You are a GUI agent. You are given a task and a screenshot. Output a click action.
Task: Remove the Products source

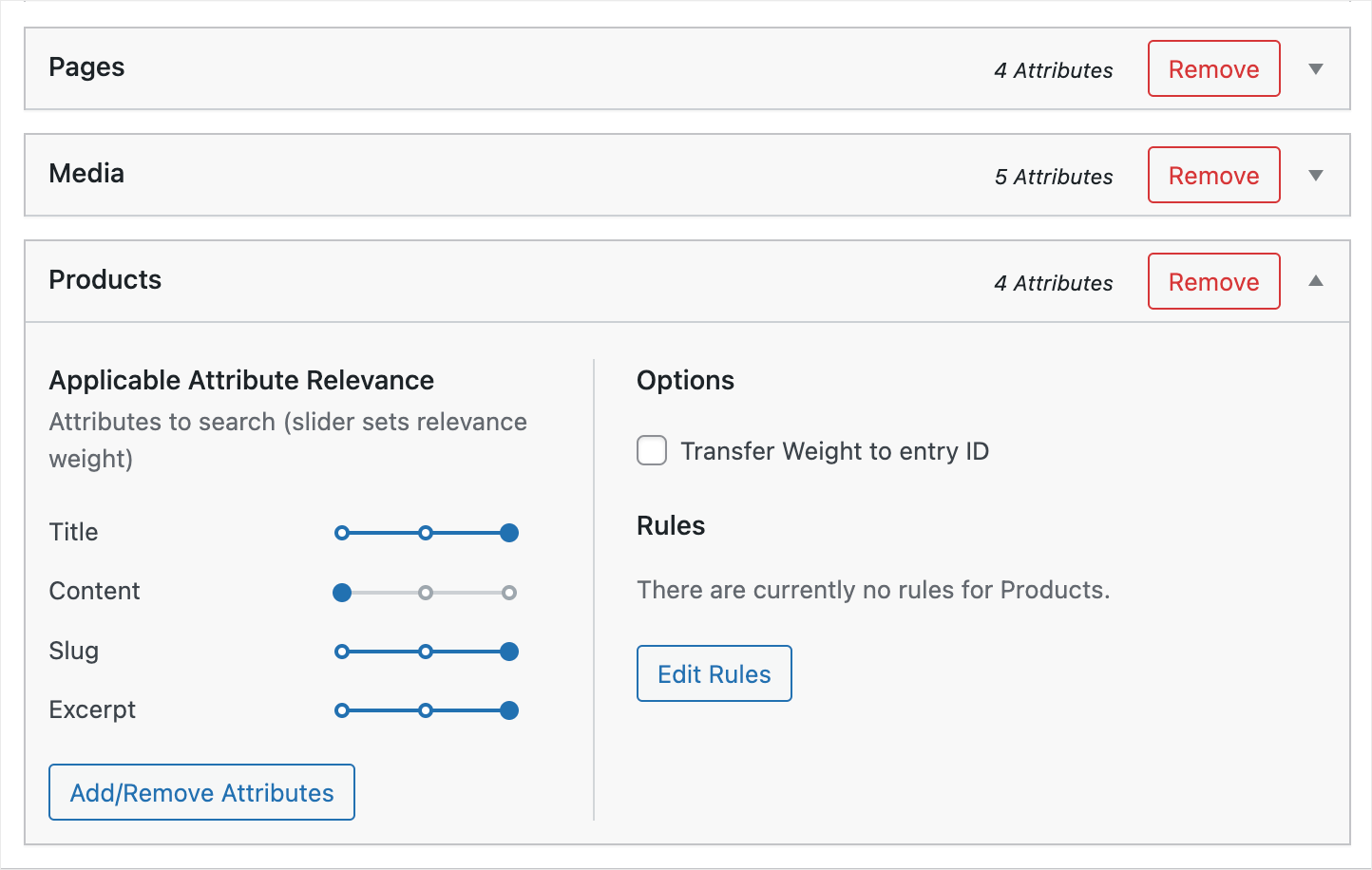coord(1213,281)
